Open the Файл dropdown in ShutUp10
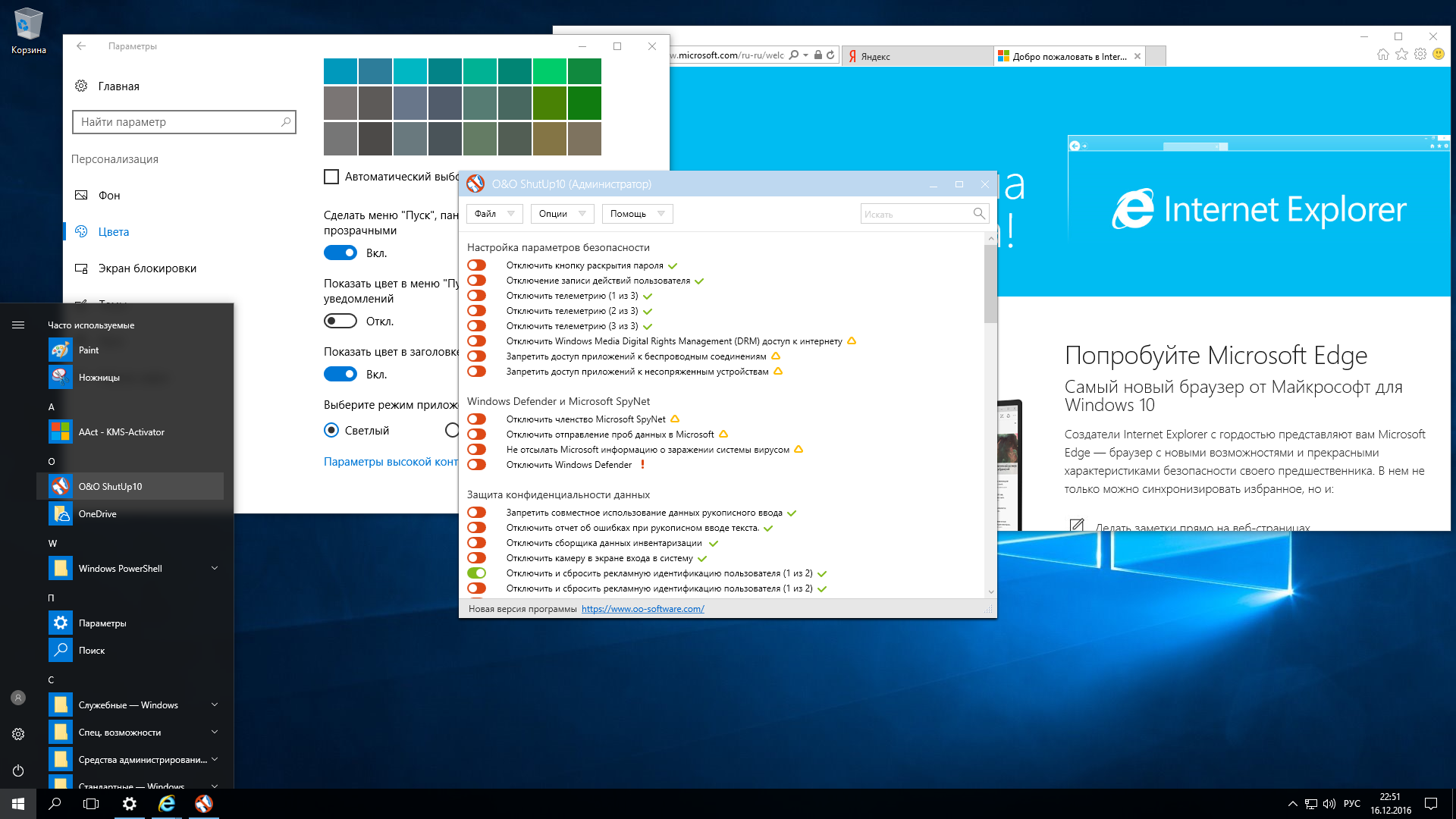This screenshot has height=819, width=1456. click(x=494, y=214)
